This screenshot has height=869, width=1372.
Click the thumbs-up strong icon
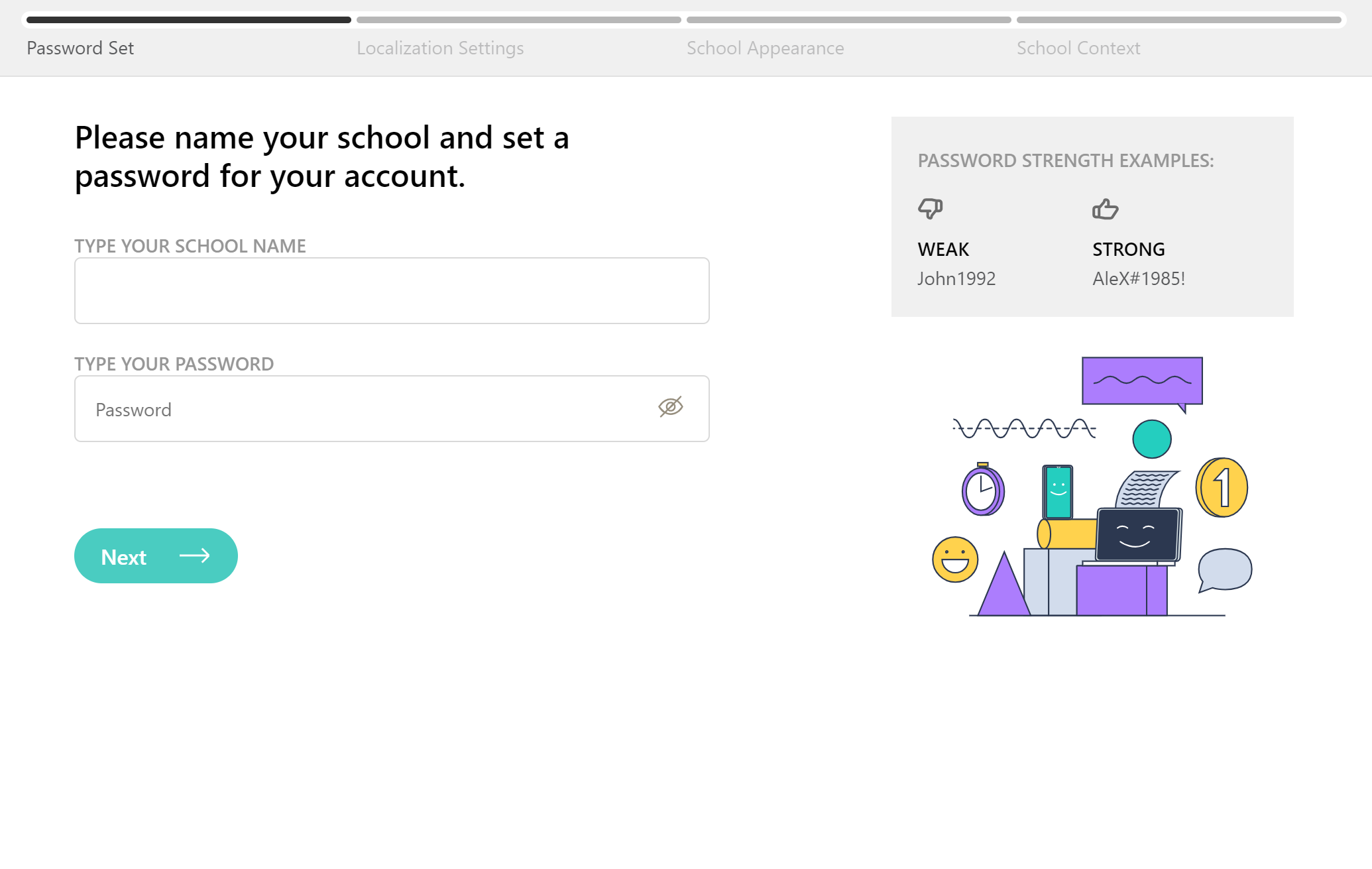[1105, 209]
